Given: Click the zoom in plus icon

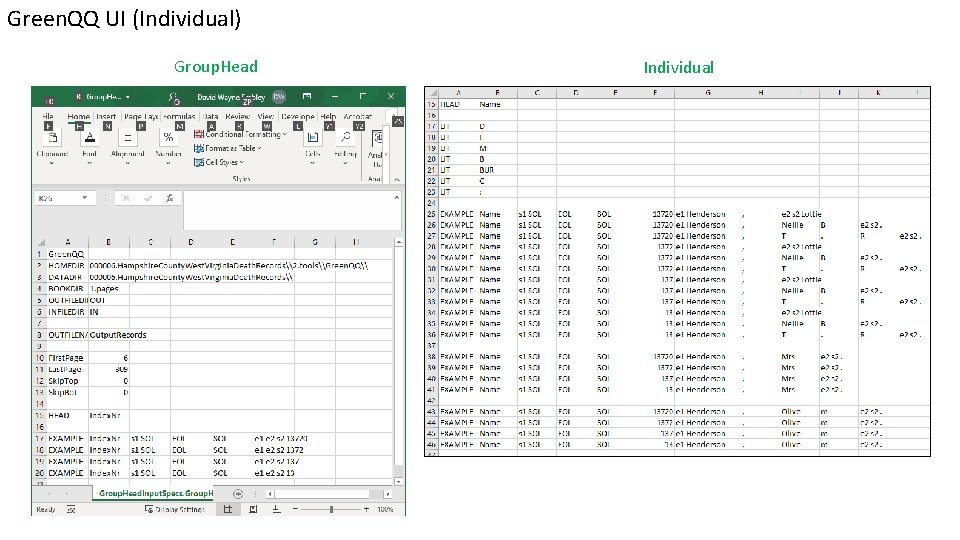Looking at the screenshot, I should 366,509.
